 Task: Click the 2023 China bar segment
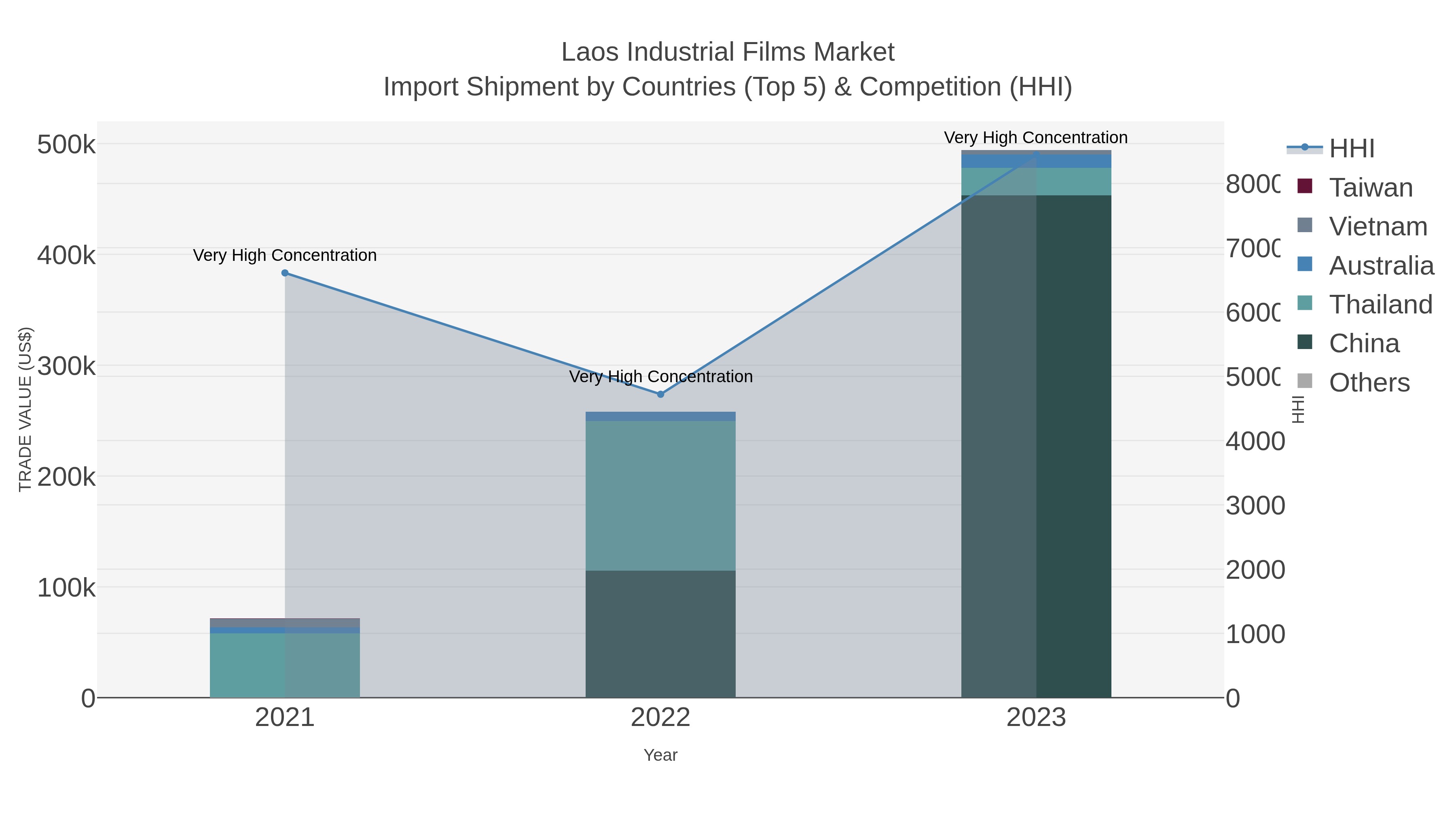[1036, 447]
